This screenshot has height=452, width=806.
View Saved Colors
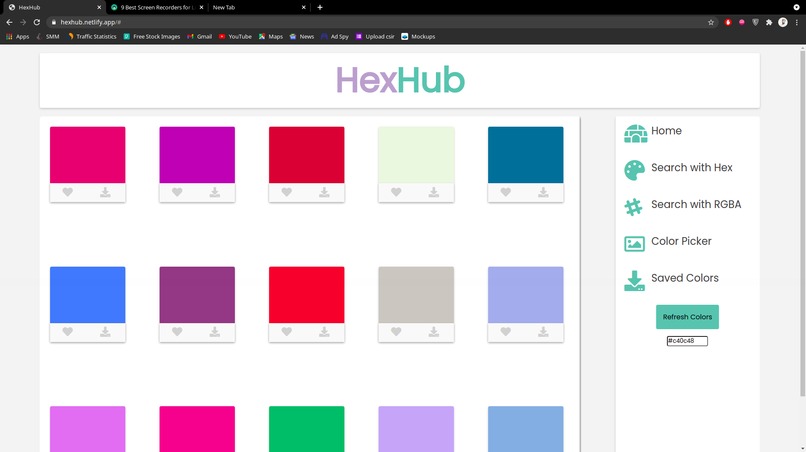tap(685, 278)
